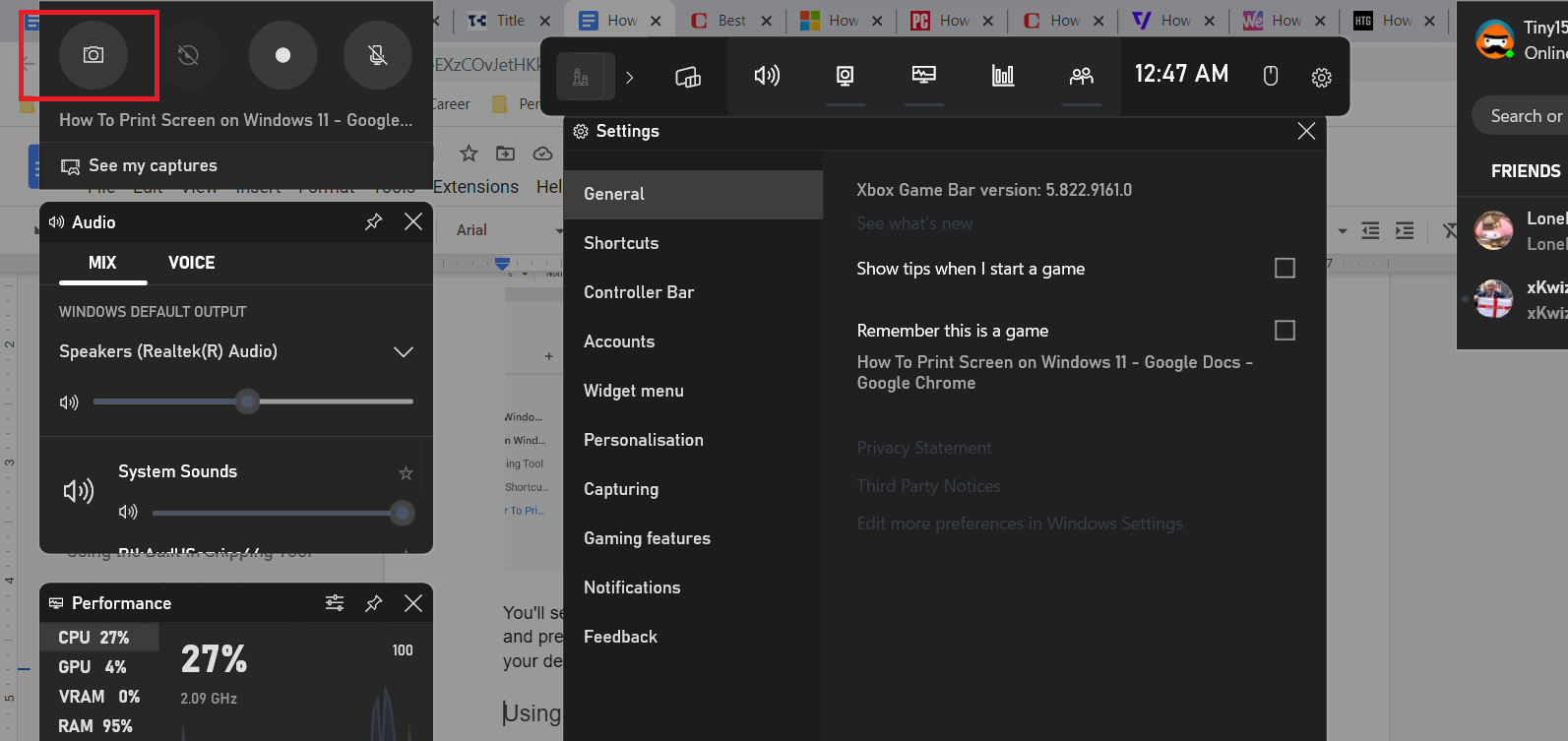
Task: Toggle the microphone while recording
Action: tap(377, 55)
